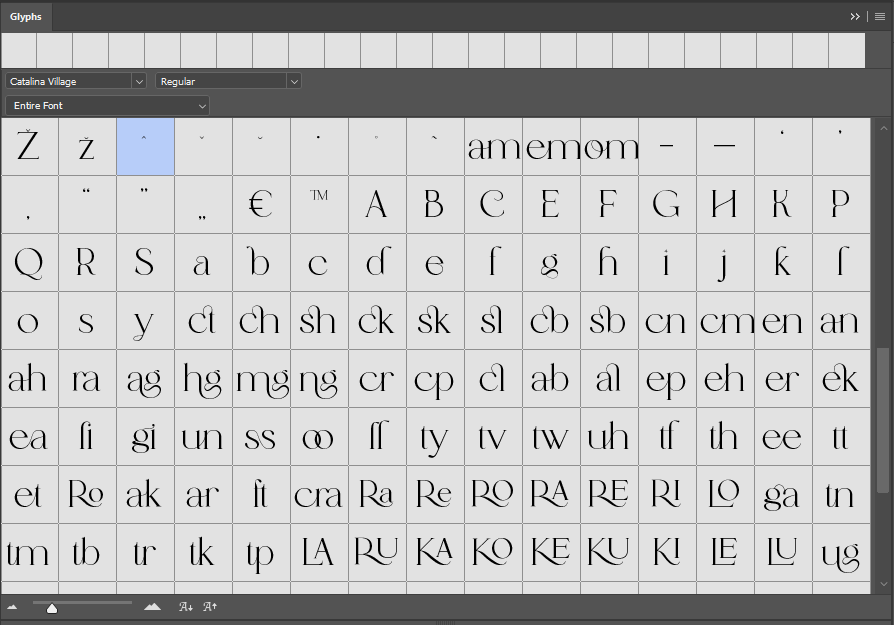The height and width of the screenshot is (625, 894).
Task: Click the scroll up arrow
Action: tap(883, 129)
